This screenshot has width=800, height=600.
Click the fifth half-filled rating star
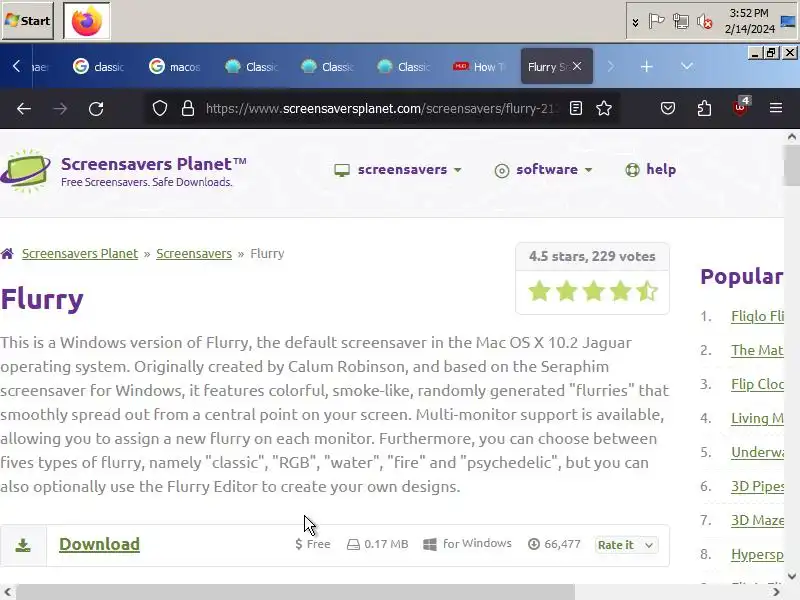pyautogui.click(x=647, y=291)
